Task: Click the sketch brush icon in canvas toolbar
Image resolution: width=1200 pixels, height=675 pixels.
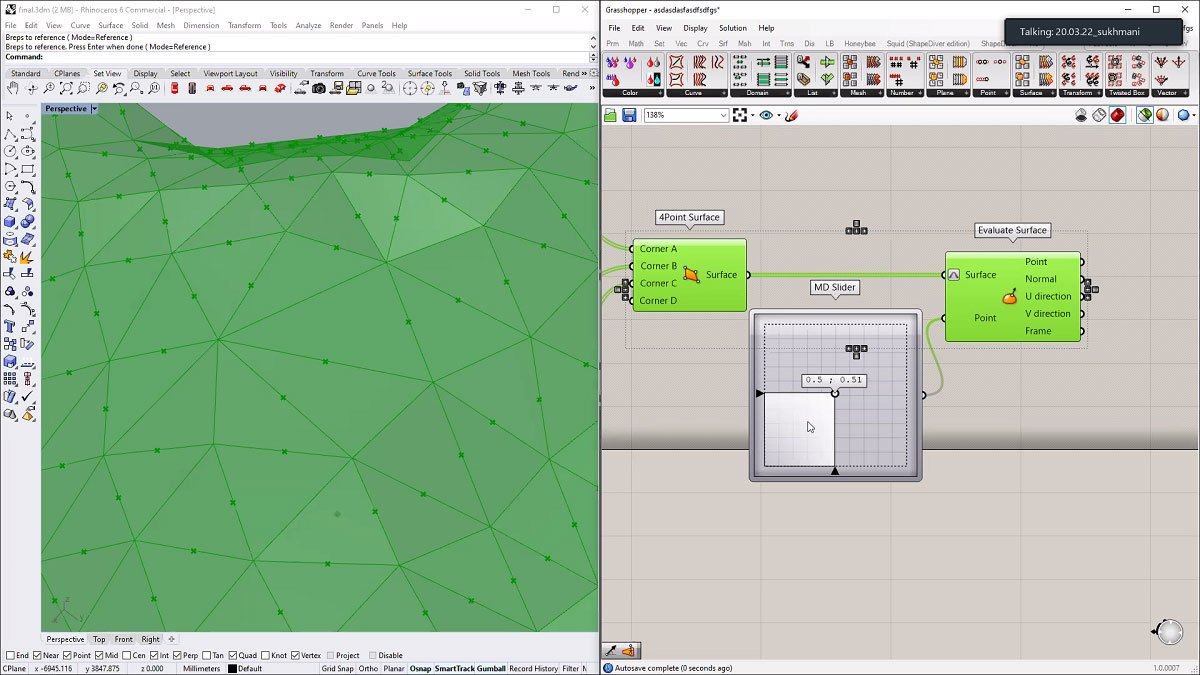Action: (791, 115)
